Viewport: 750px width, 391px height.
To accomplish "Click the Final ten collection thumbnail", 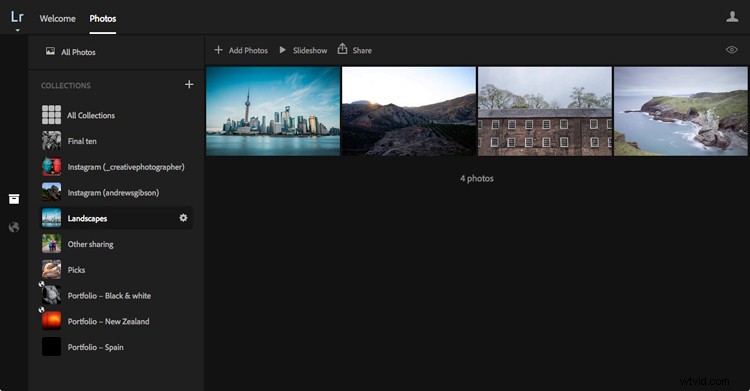I will pos(51,141).
